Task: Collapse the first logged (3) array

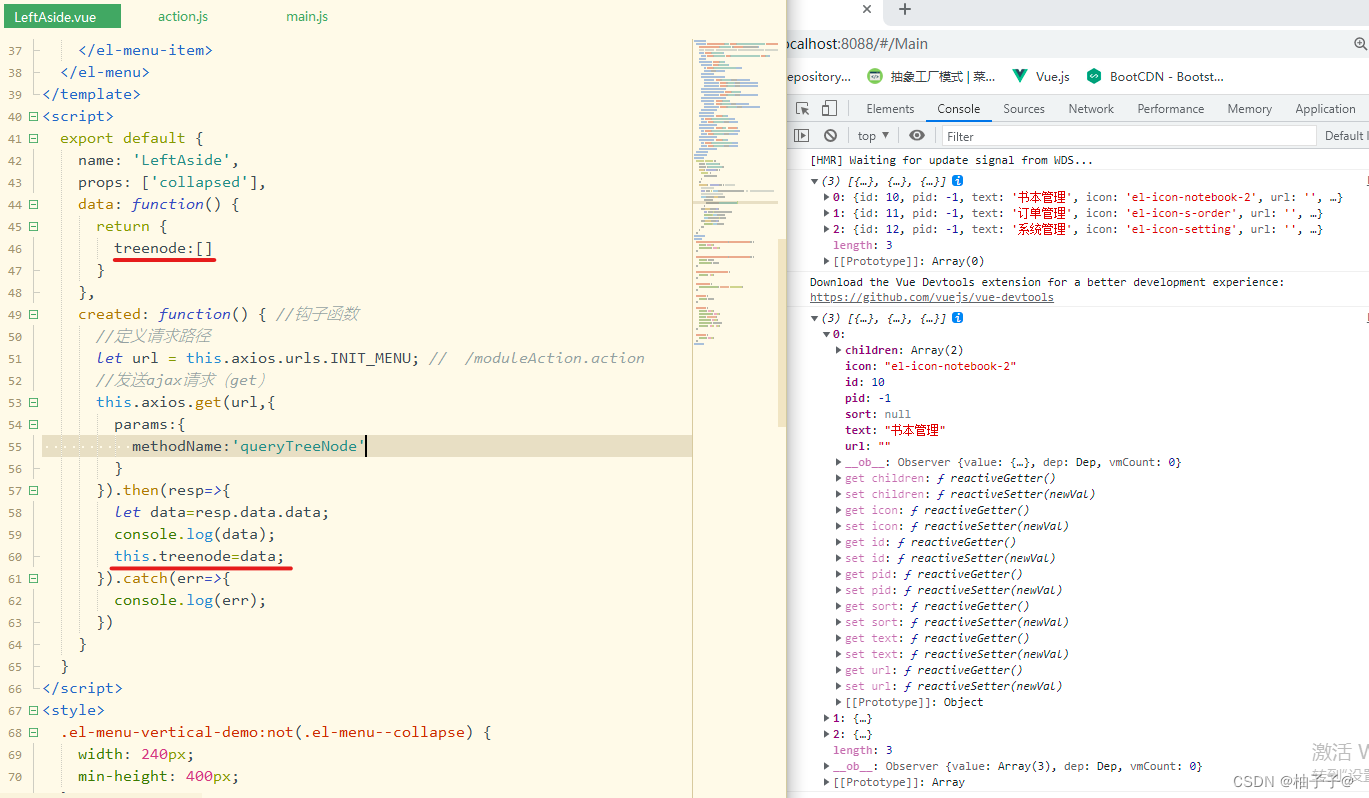Action: tap(814, 182)
